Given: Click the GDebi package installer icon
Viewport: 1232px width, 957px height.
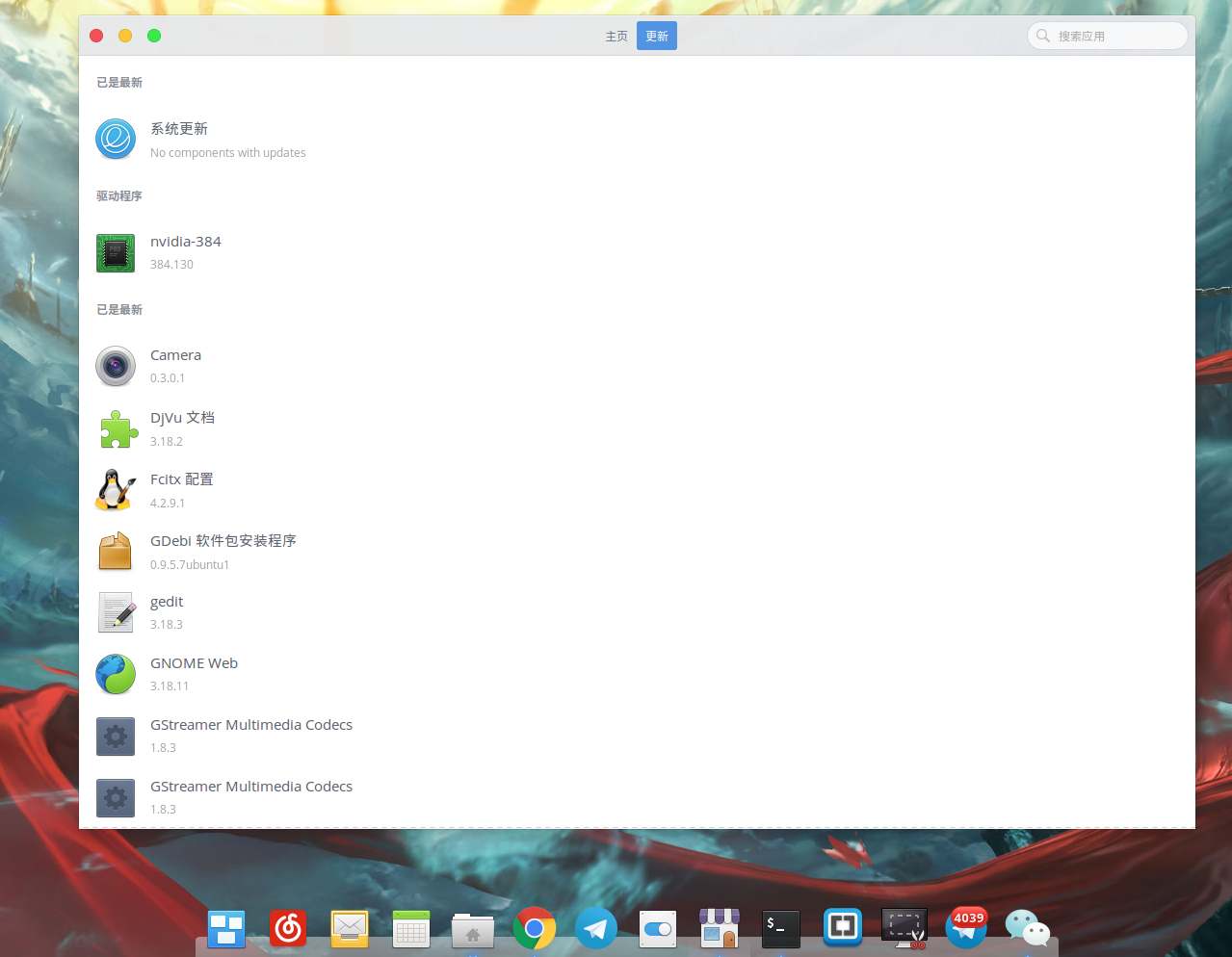Looking at the screenshot, I should coord(116,552).
